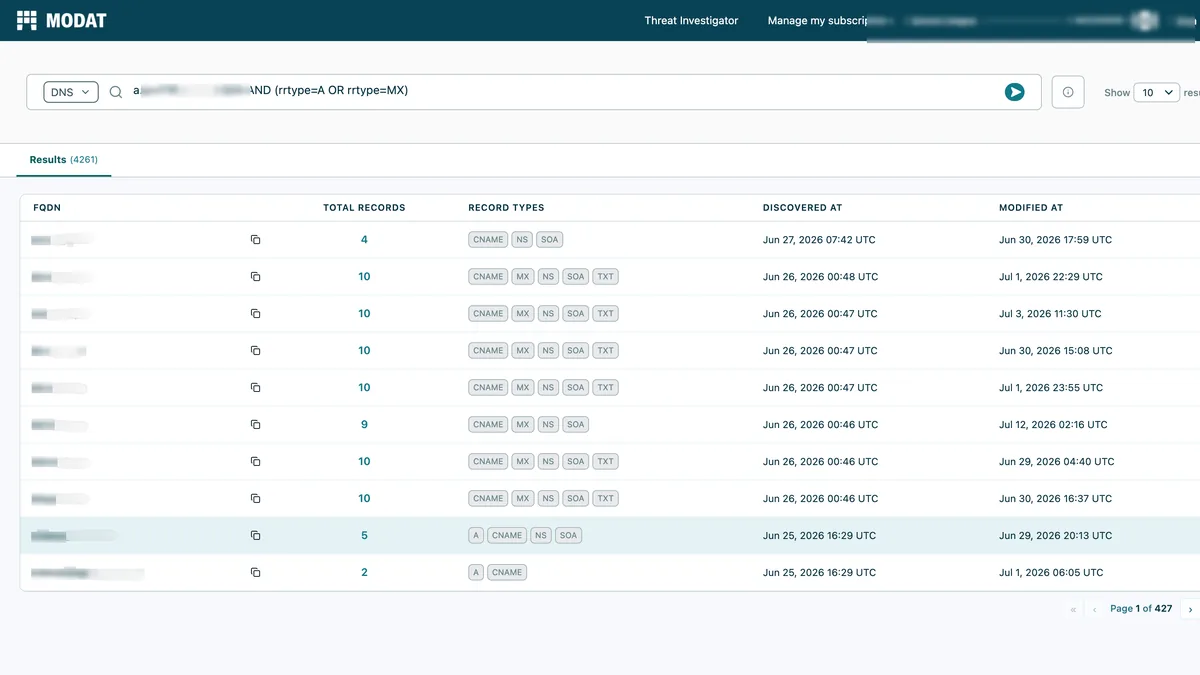Select 'Jul 1, 2026 06:05 UTC' modified cell
Screen dimensions: 1200x675
click(x=1051, y=573)
